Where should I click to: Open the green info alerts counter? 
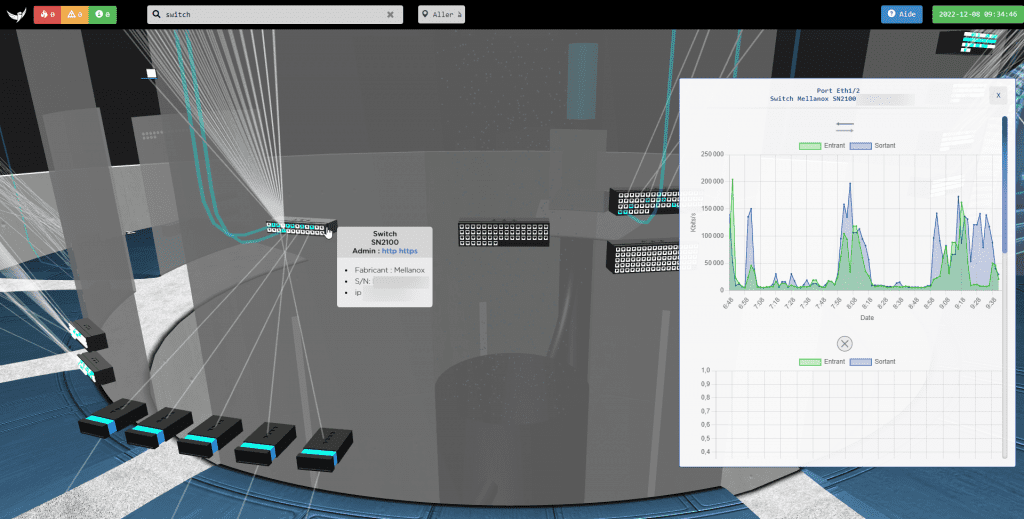click(x=102, y=14)
